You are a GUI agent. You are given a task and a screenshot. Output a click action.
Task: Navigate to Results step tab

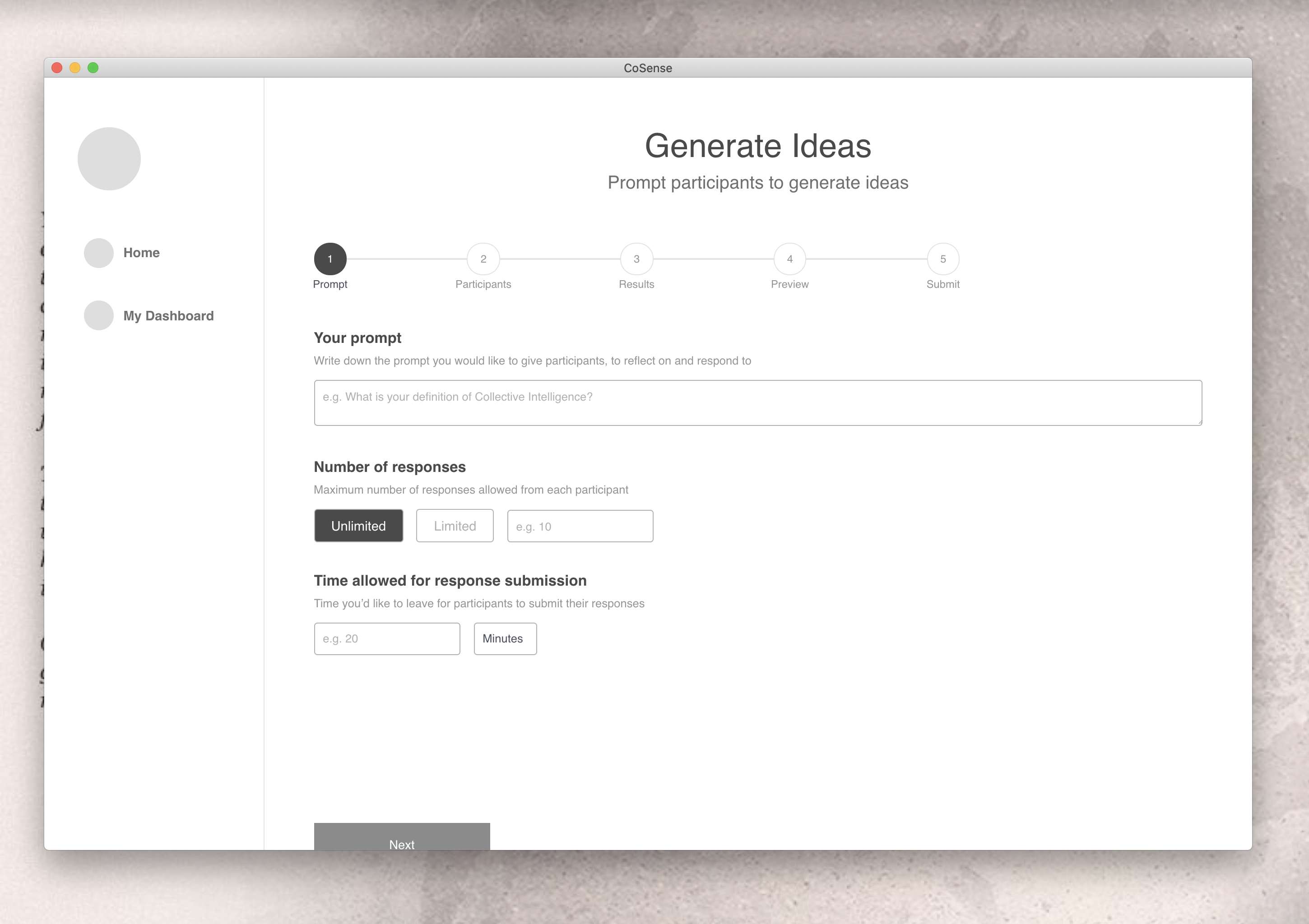click(636, 259)
